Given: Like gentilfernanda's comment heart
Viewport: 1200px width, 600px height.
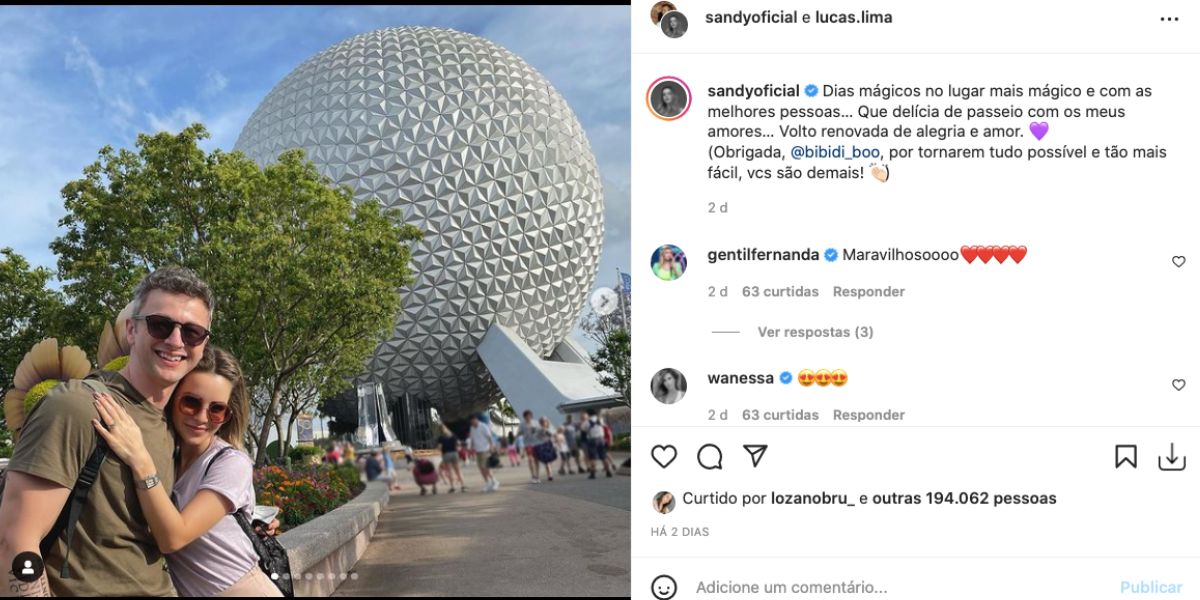Looking at the screenshot, I should [1178, 262].
